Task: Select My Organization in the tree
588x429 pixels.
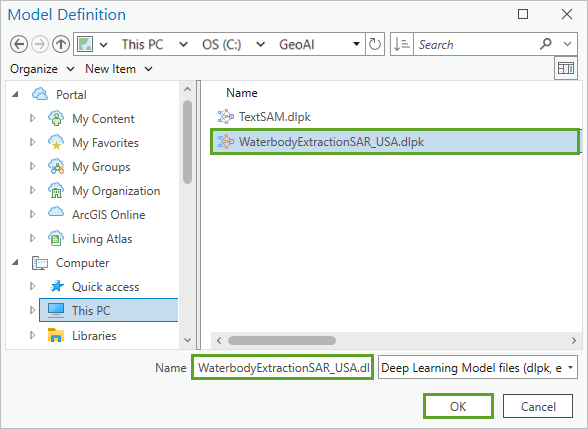Action: coord(116,191)
